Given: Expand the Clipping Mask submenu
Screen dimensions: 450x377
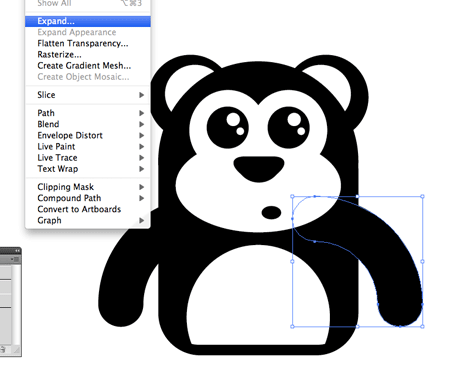Looking at the screenshot, I should (x=142, y=187).
